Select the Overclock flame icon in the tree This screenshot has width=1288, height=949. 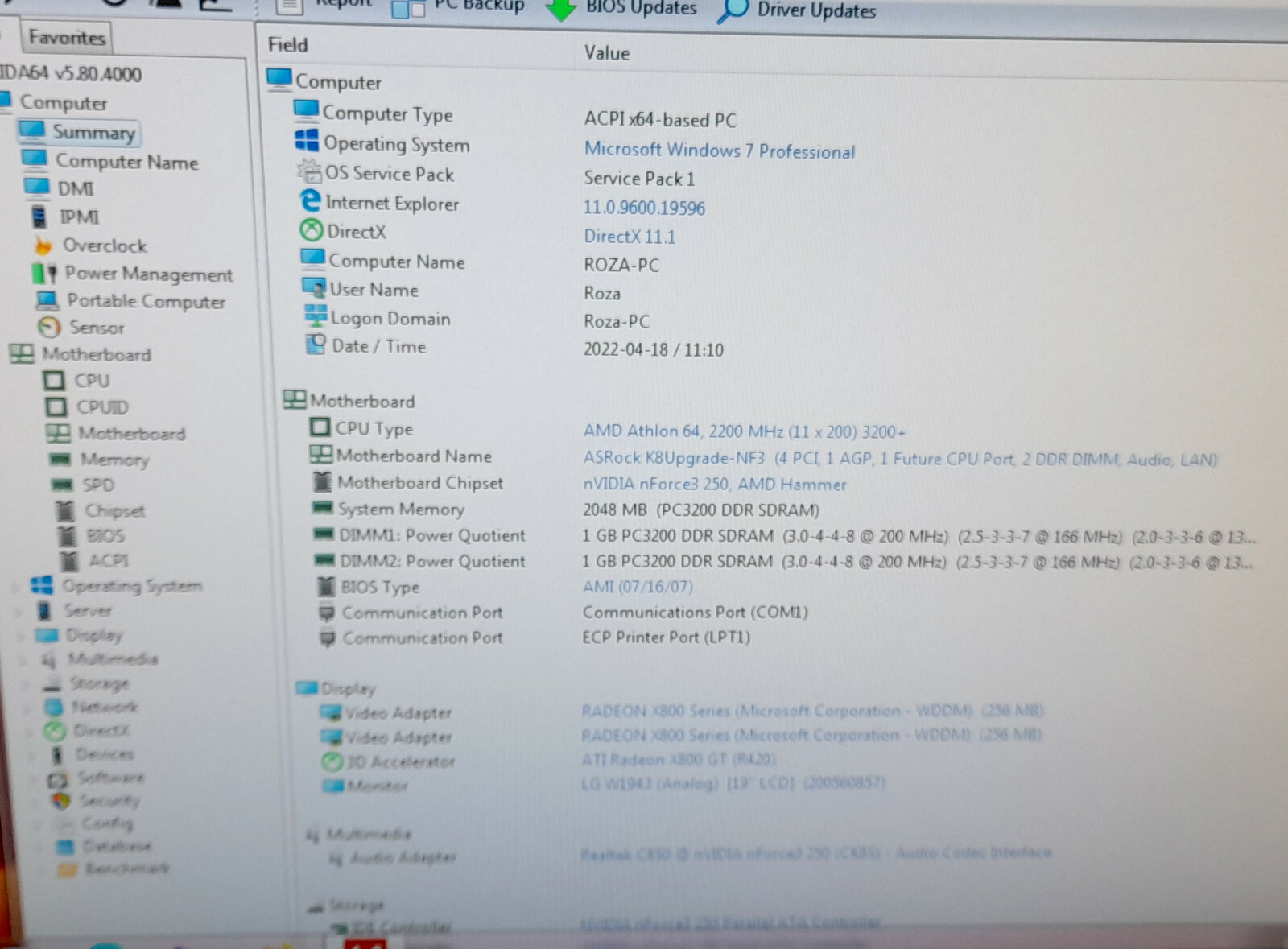click(43, 245)
